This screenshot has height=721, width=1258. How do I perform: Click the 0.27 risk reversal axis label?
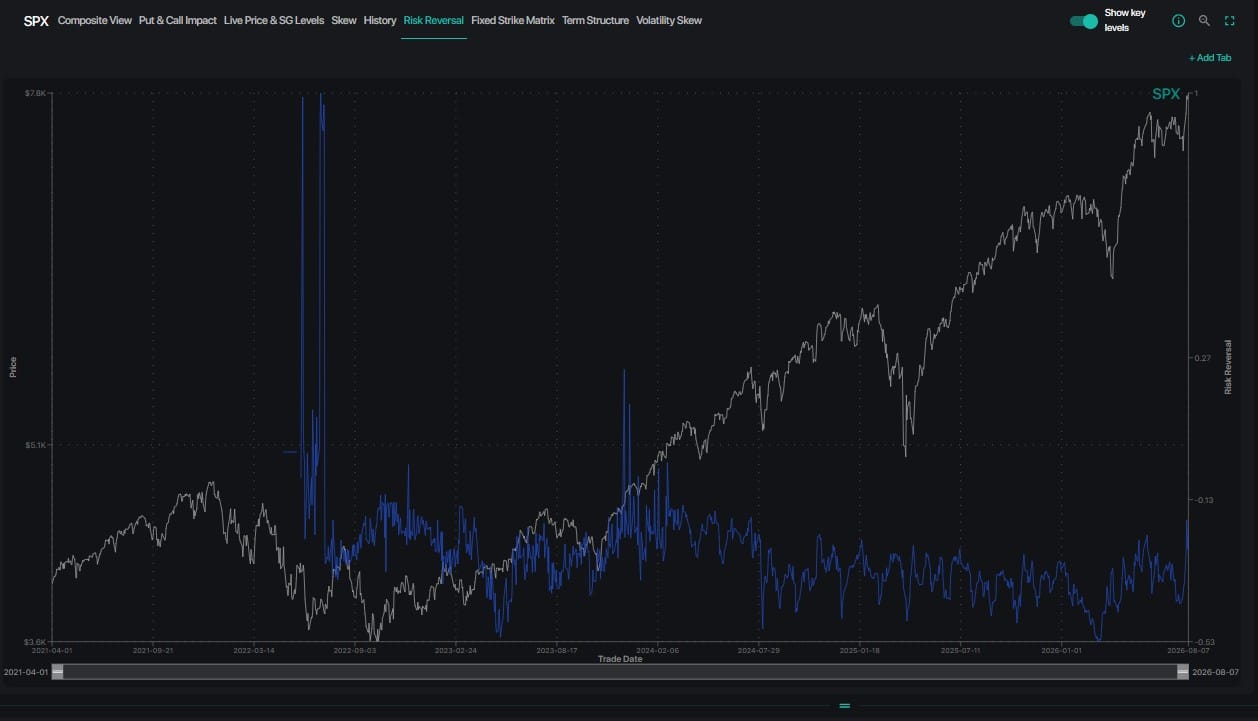pos(1202,357)
